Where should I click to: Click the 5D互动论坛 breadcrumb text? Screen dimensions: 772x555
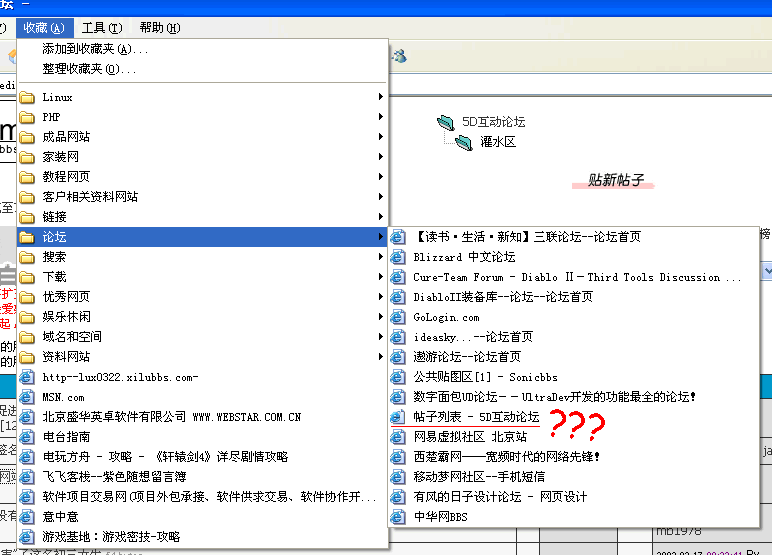point(493,122)
